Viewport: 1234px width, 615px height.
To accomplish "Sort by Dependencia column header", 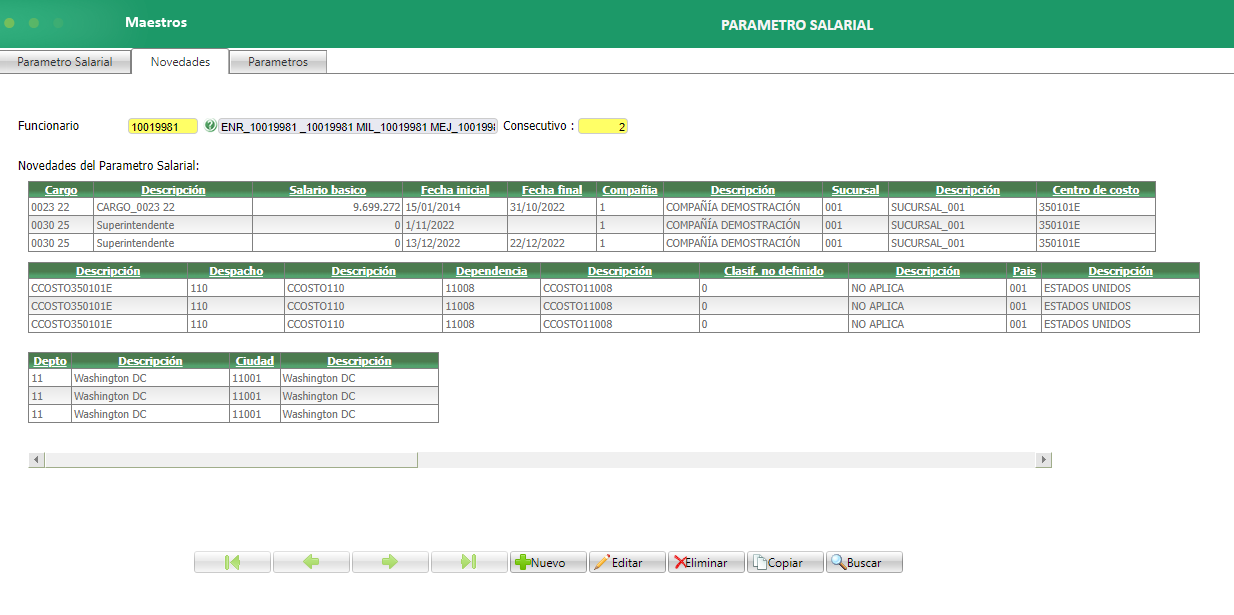I will coord(492,271).
